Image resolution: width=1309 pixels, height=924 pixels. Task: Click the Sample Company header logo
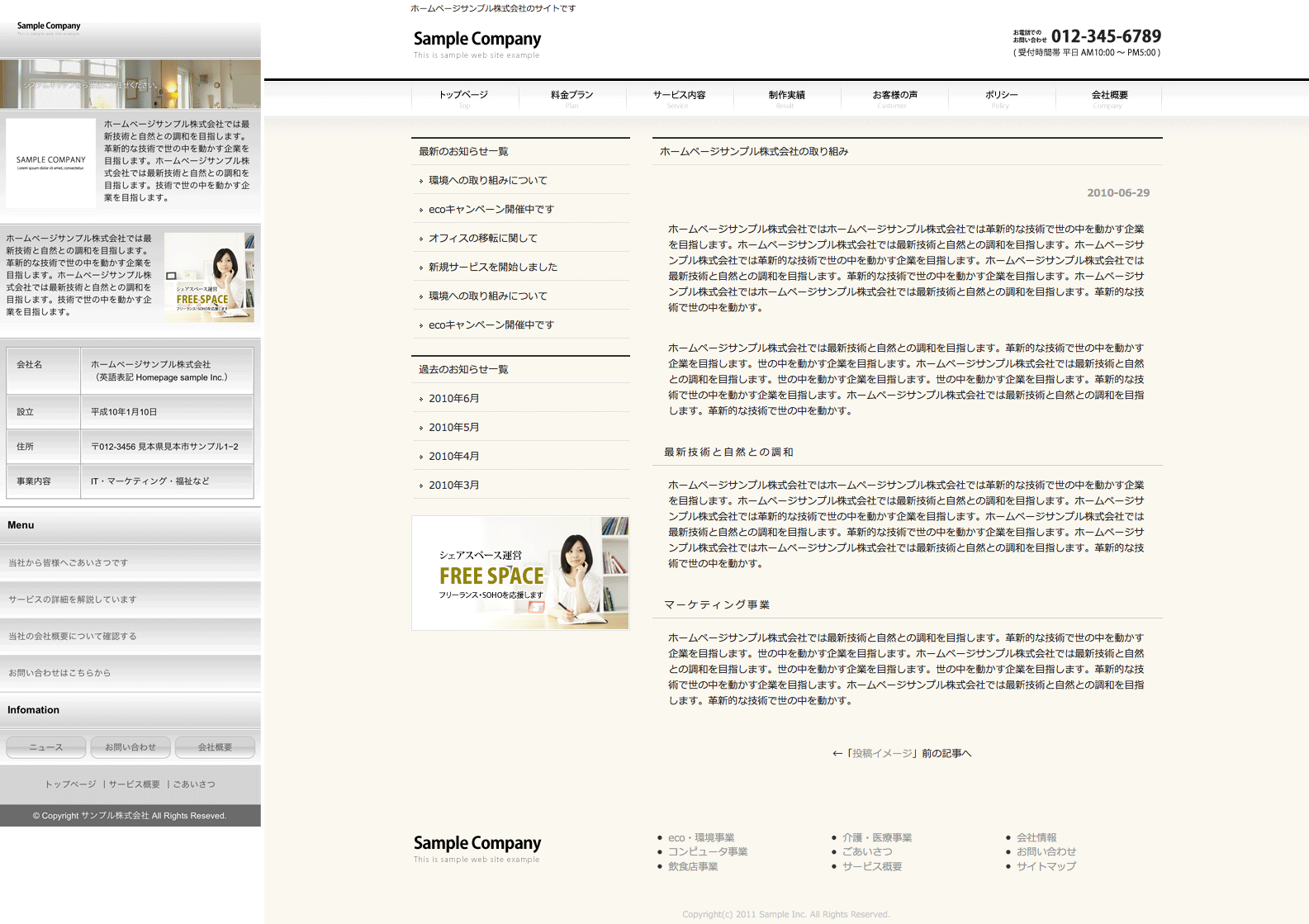(477, 43)
